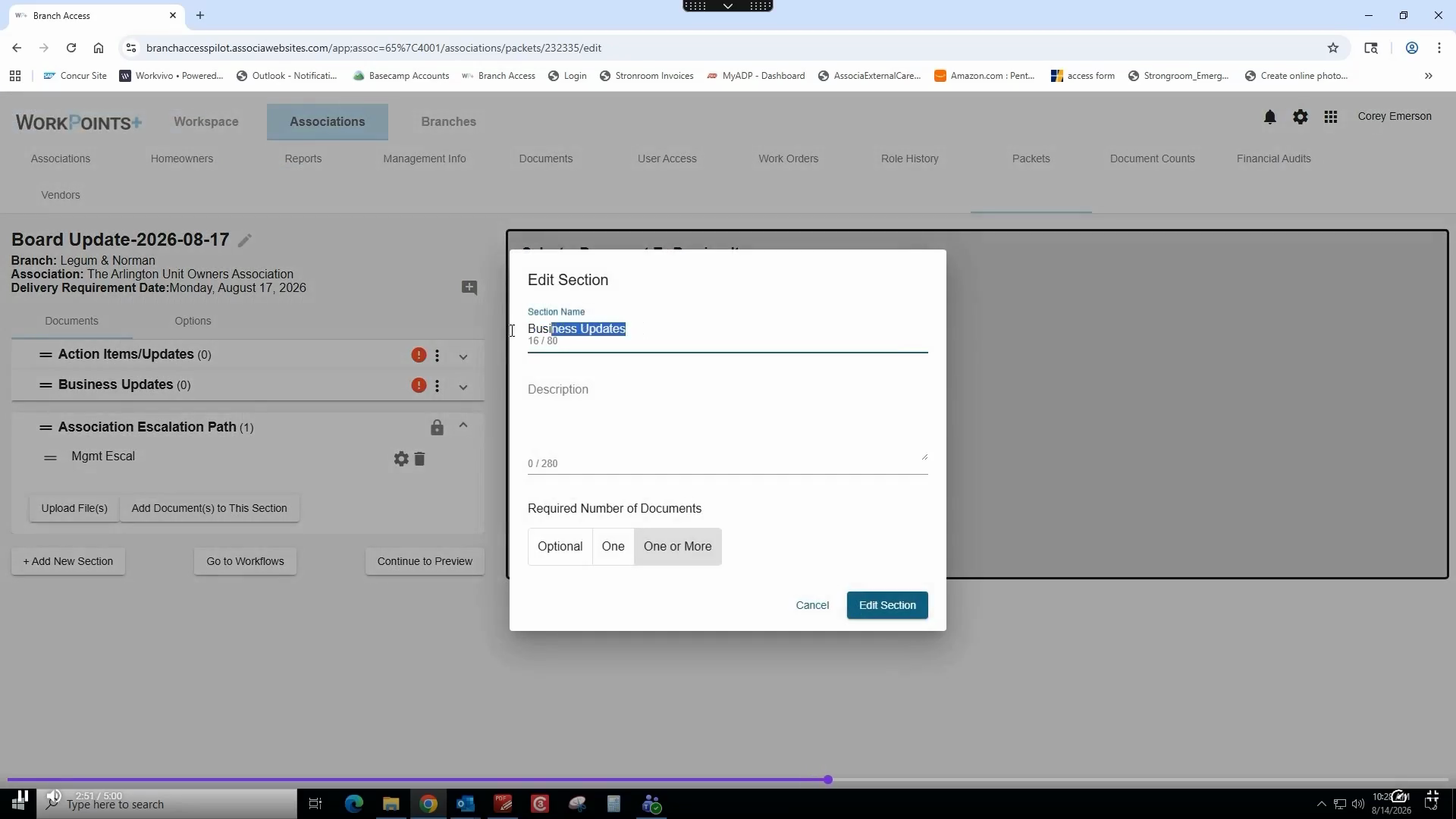Click Add Document(s) to This Section
The image size is (1456, 819).
click(x=209, y=508)
